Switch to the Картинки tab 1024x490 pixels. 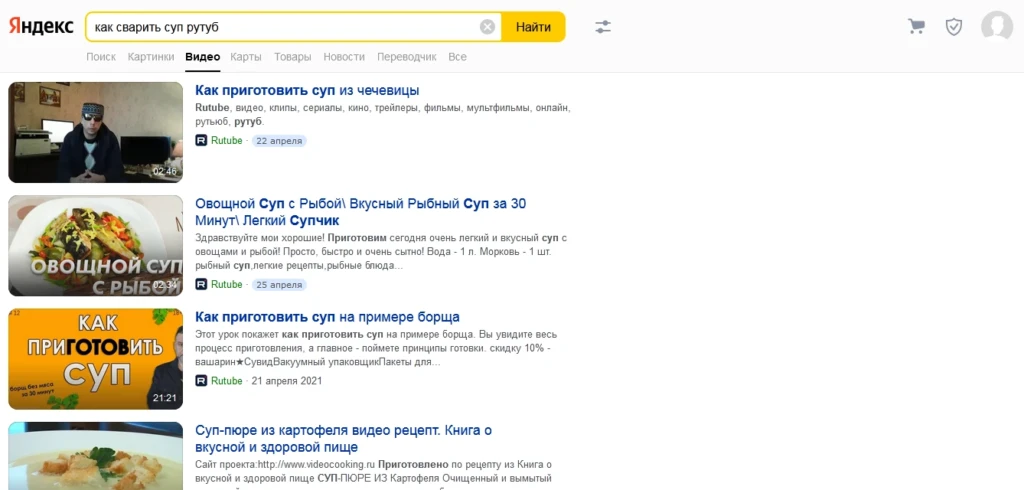(151, 57)
